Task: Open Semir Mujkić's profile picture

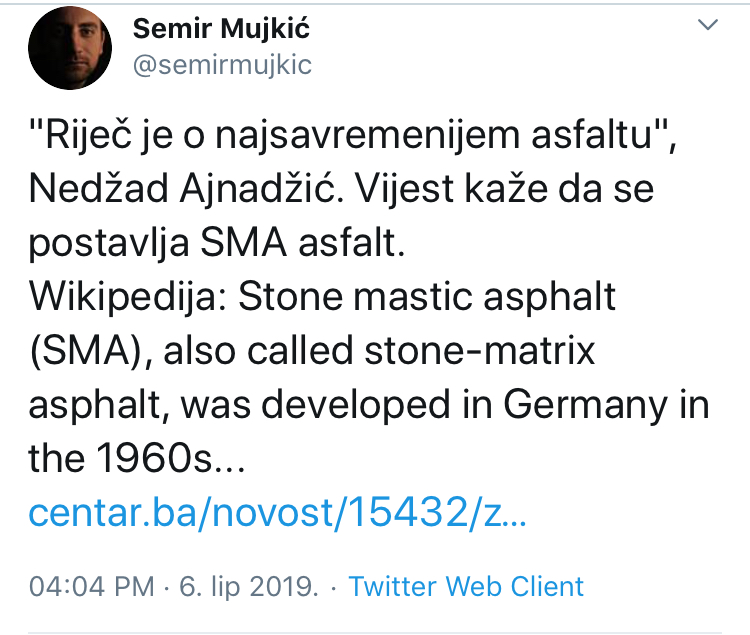Action: [70, 48]
